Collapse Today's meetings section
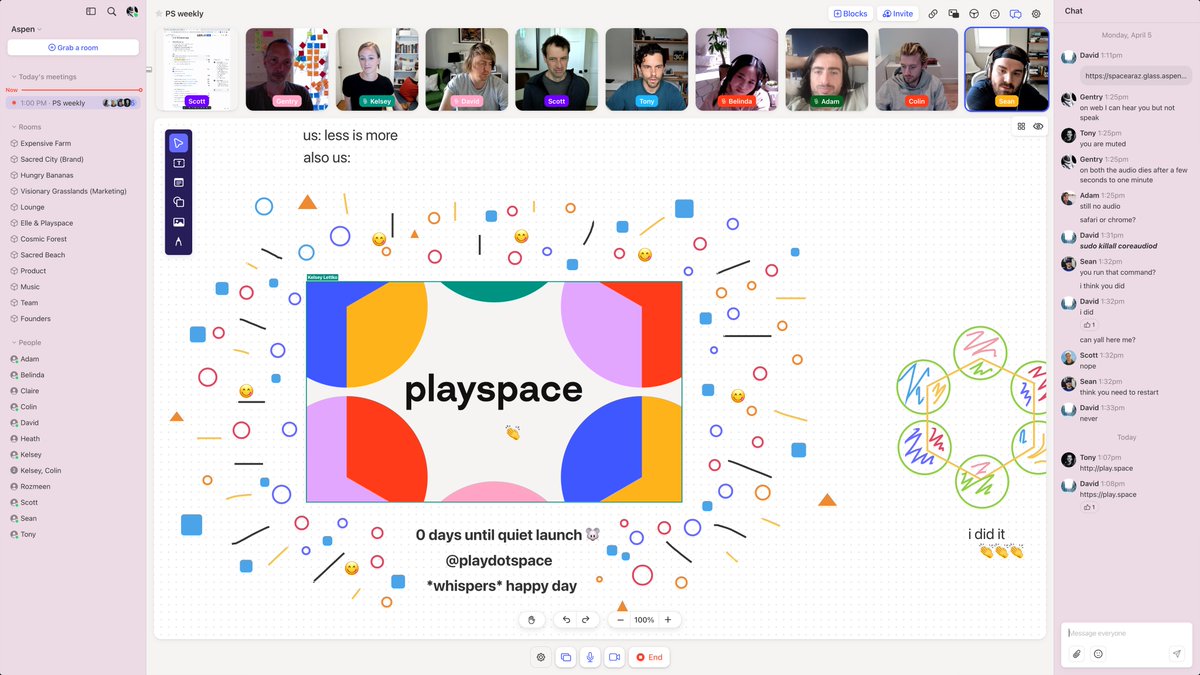Viewport: 1200px width, 675px height. tap(44, 77)
